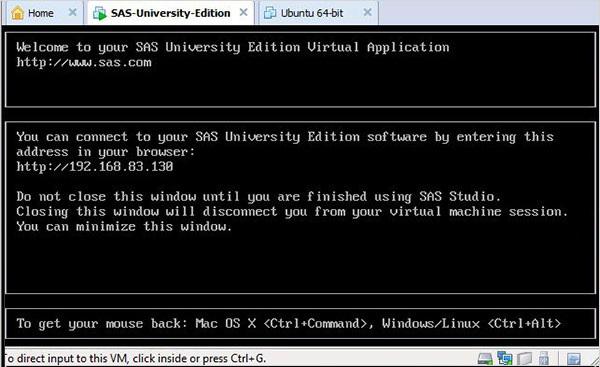The height and width of the screenshot is (367, 600).
Task: Click 'You can minimize this window.' line
Action: tap(124, 227)
